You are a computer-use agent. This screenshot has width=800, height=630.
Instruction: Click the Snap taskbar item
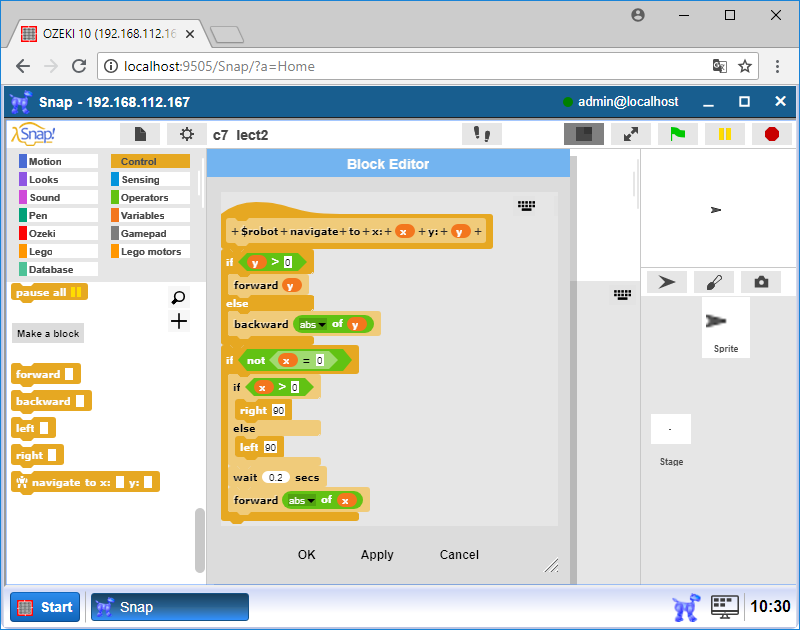coord(170,607)
